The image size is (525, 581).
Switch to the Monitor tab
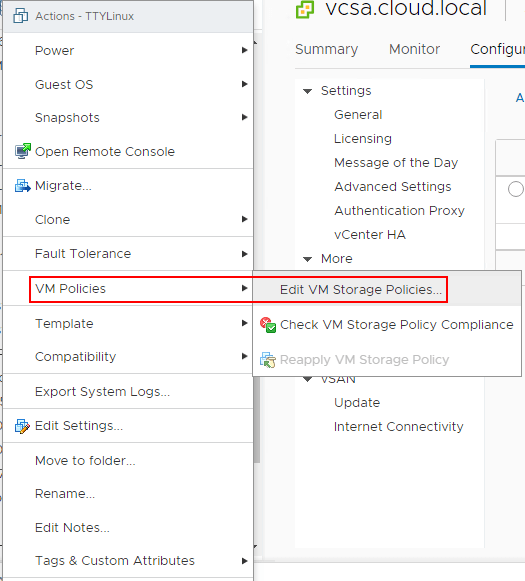coord(414,49)
